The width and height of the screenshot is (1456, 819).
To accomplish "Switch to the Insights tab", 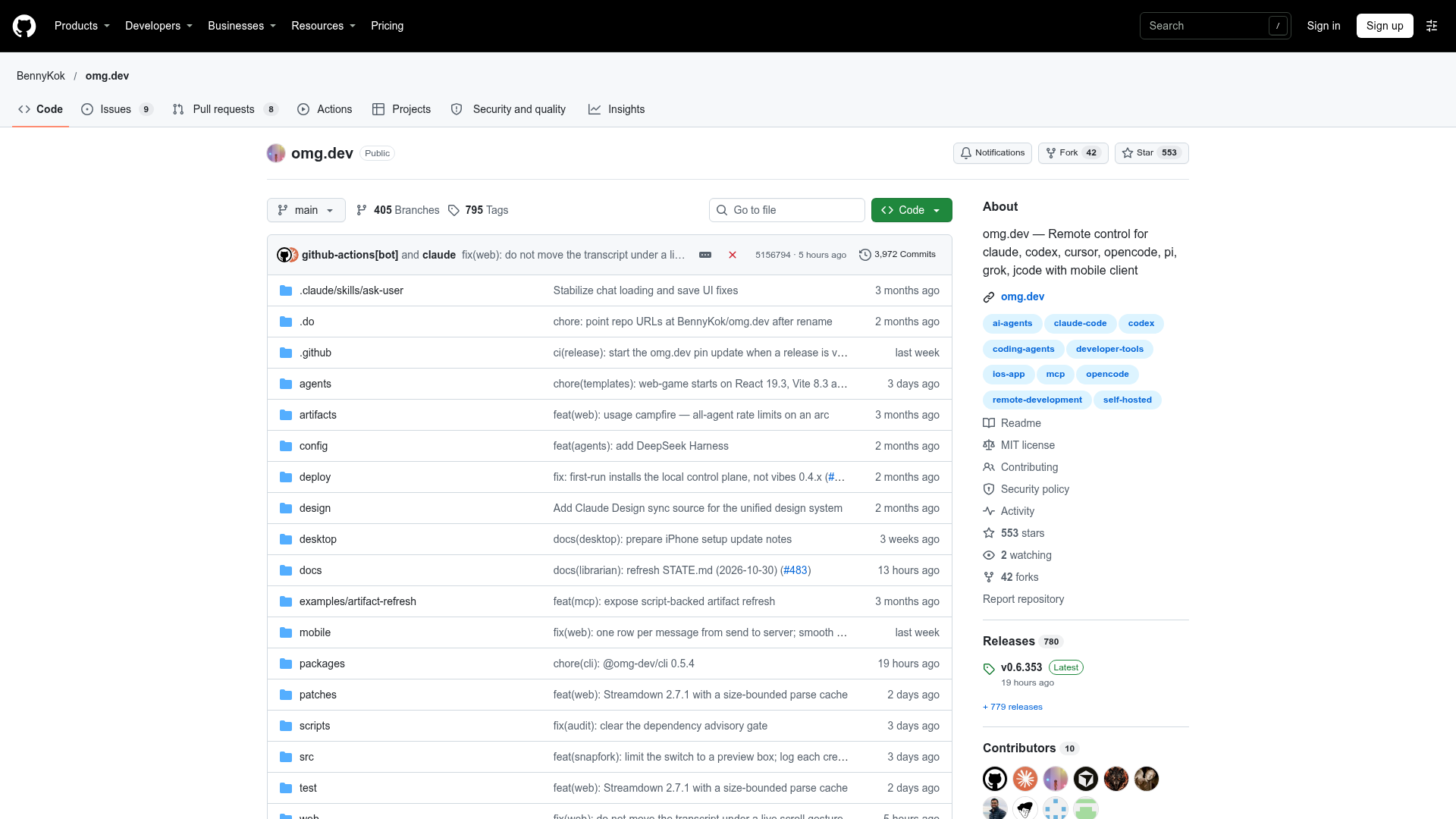I will [617, 109].
